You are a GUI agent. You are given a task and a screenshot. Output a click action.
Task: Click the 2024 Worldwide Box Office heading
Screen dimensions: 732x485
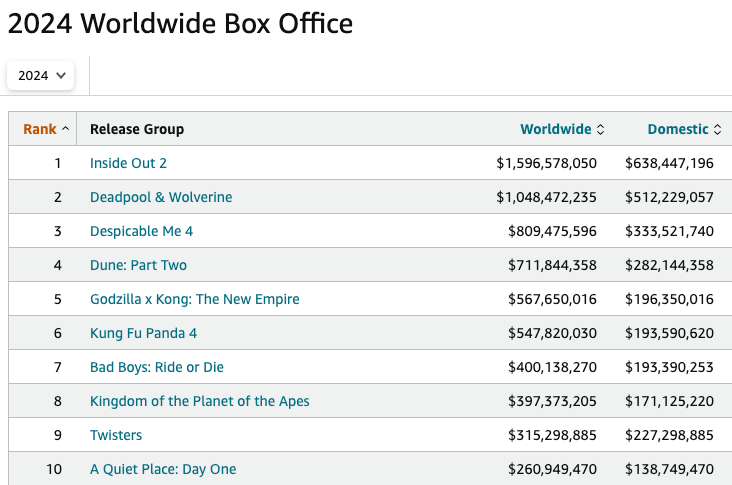[x=180, y=23]
